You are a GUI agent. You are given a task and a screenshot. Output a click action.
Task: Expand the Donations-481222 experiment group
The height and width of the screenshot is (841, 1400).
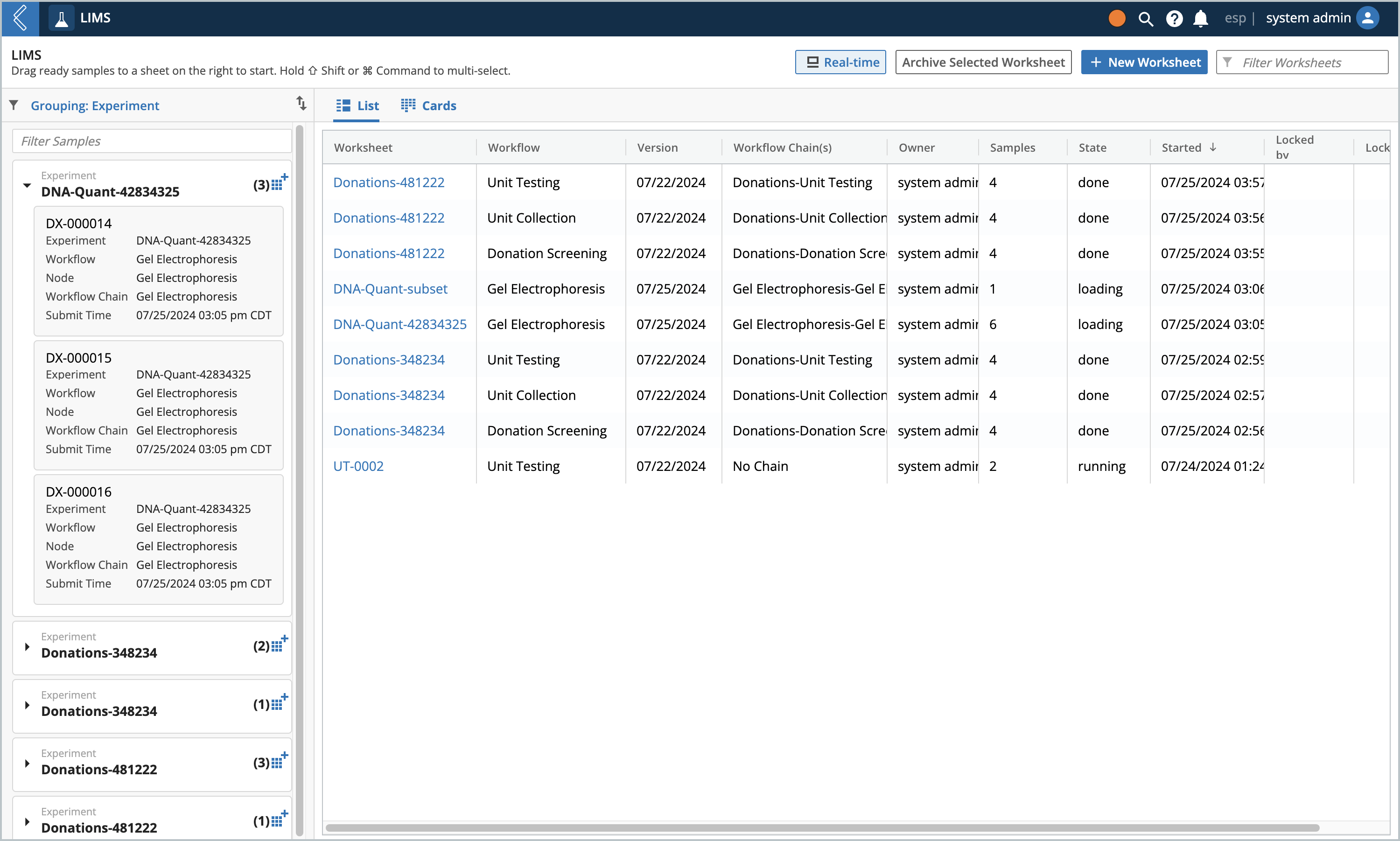click(x=27, y=762)
